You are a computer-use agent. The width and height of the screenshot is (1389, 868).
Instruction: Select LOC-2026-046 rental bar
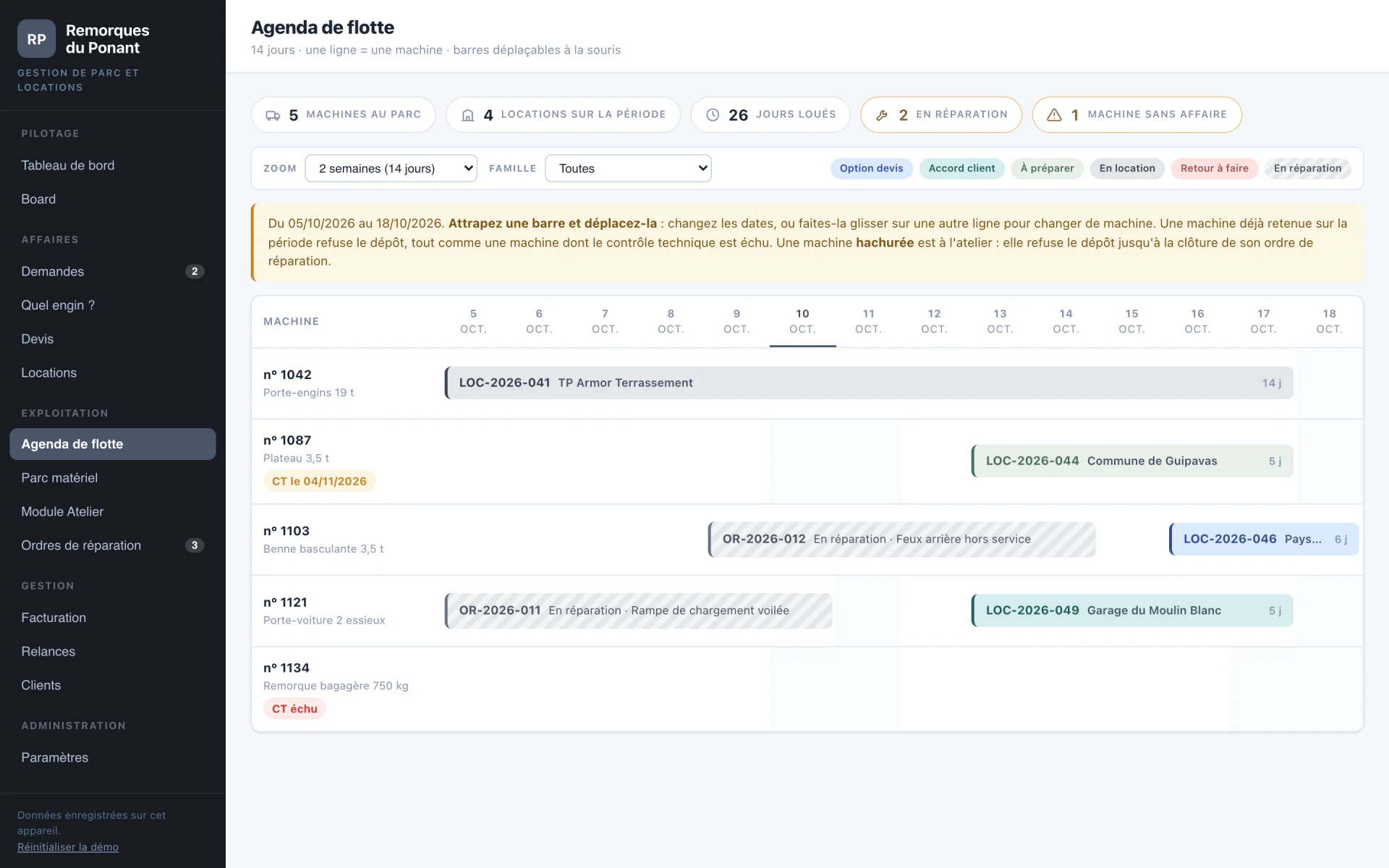click(x=1264, y=539)
